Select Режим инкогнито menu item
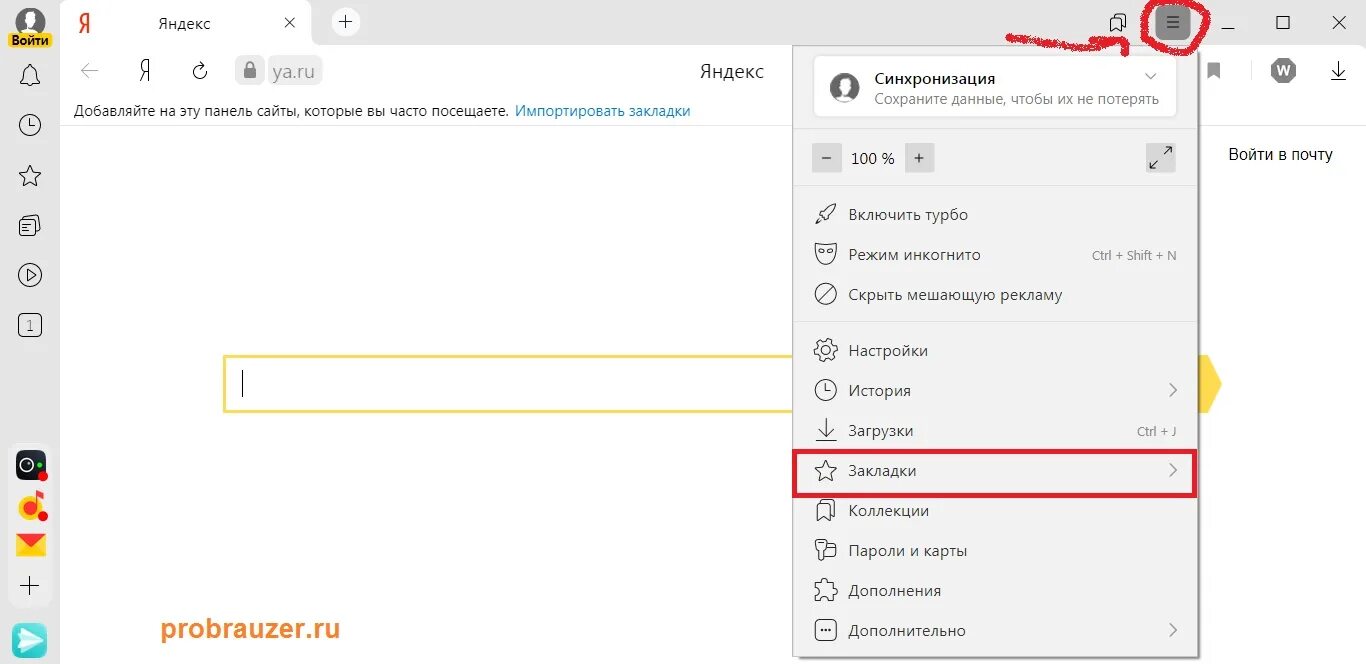The height and width of the screenshot is (664, 1366). click(x=995, y=254)
